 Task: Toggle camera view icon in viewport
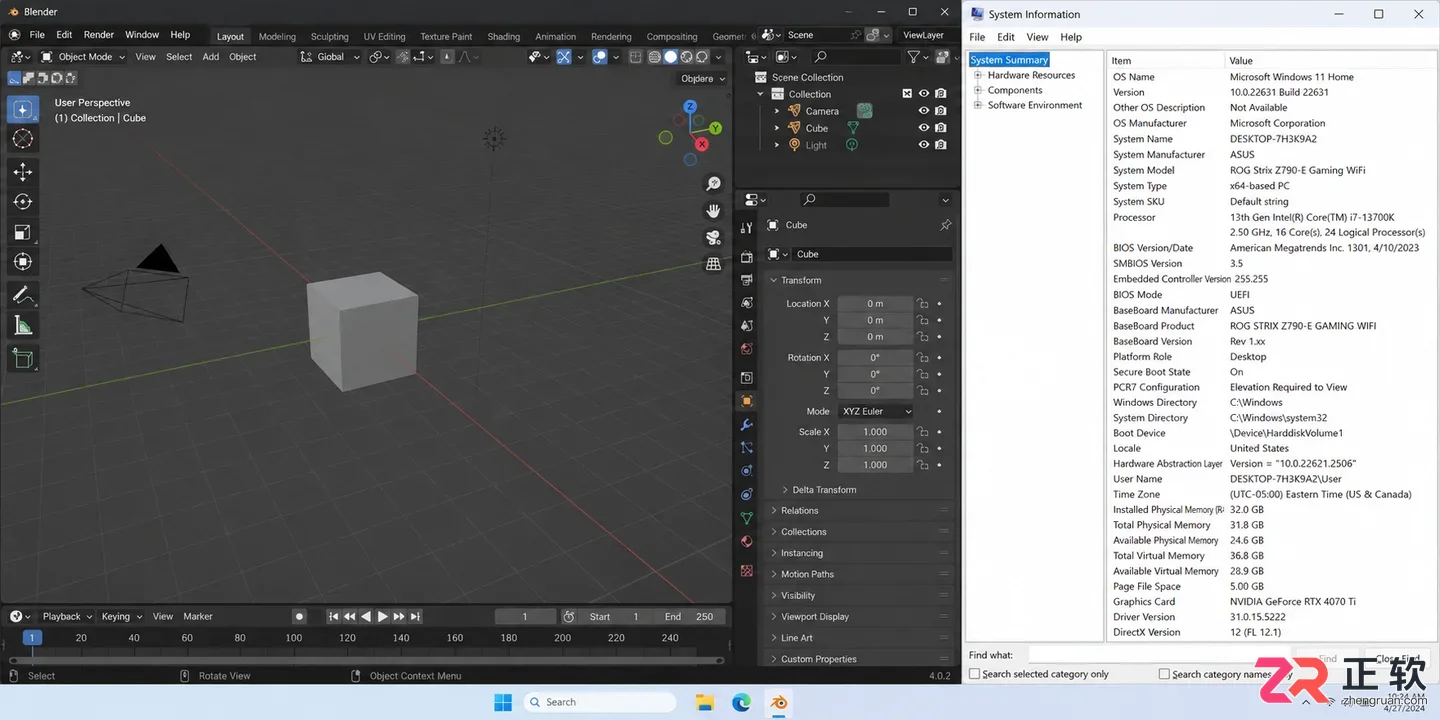point(713,238)
